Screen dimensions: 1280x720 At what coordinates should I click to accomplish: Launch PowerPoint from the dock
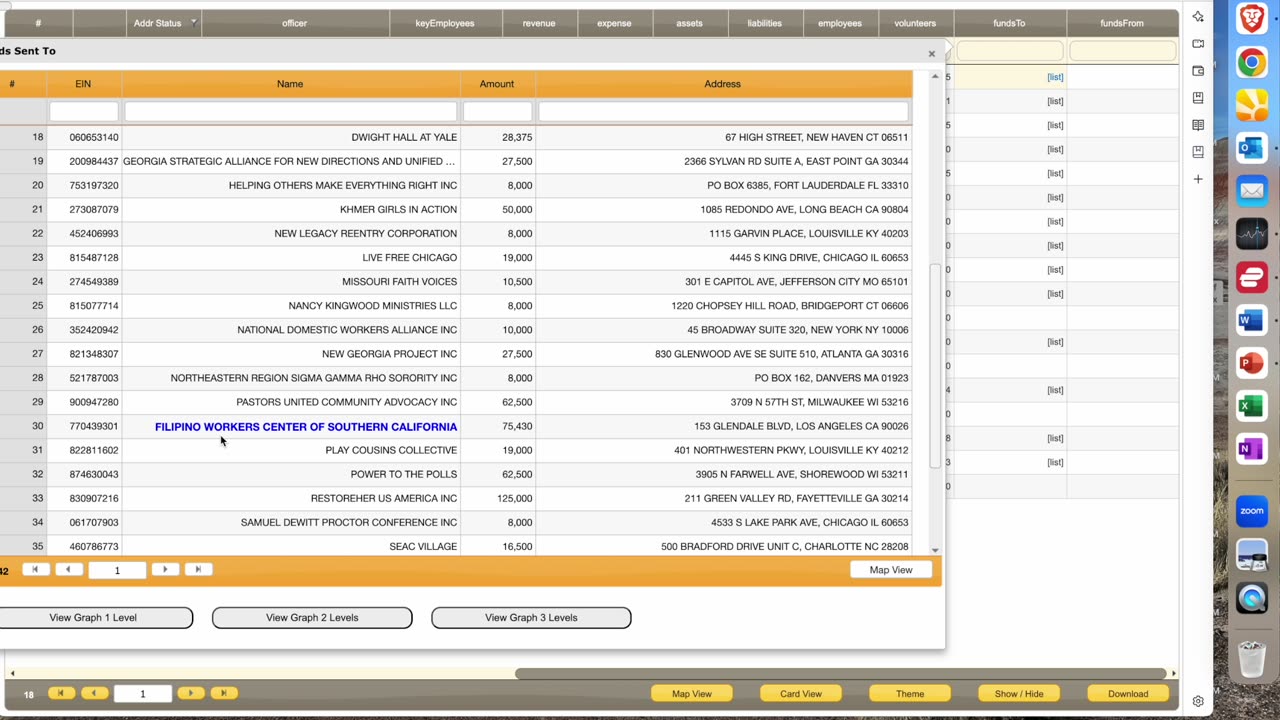tap(1252, 363)
